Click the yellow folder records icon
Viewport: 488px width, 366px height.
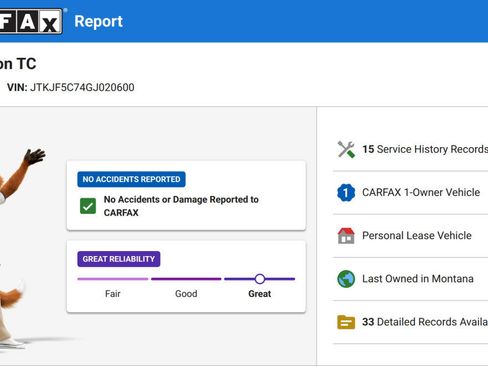(x=346, y=322)
